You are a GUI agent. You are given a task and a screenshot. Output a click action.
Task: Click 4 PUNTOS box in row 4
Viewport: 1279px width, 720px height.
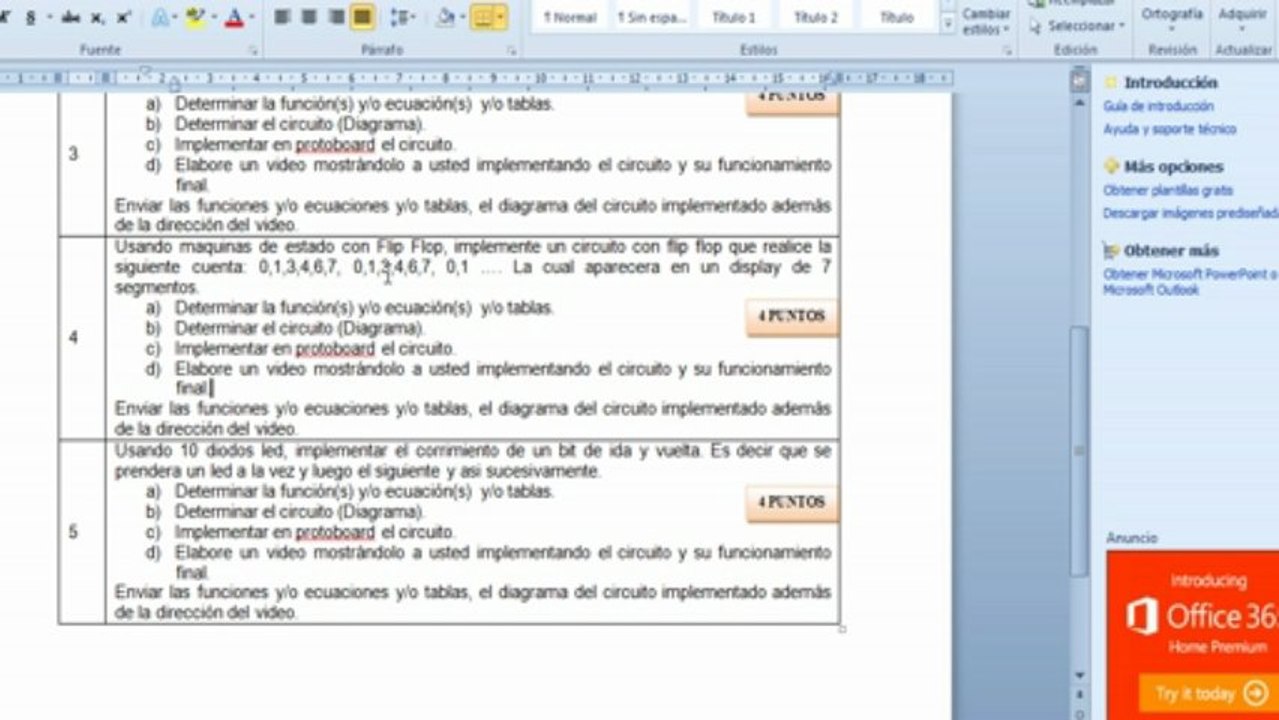(x=792, y=317)
